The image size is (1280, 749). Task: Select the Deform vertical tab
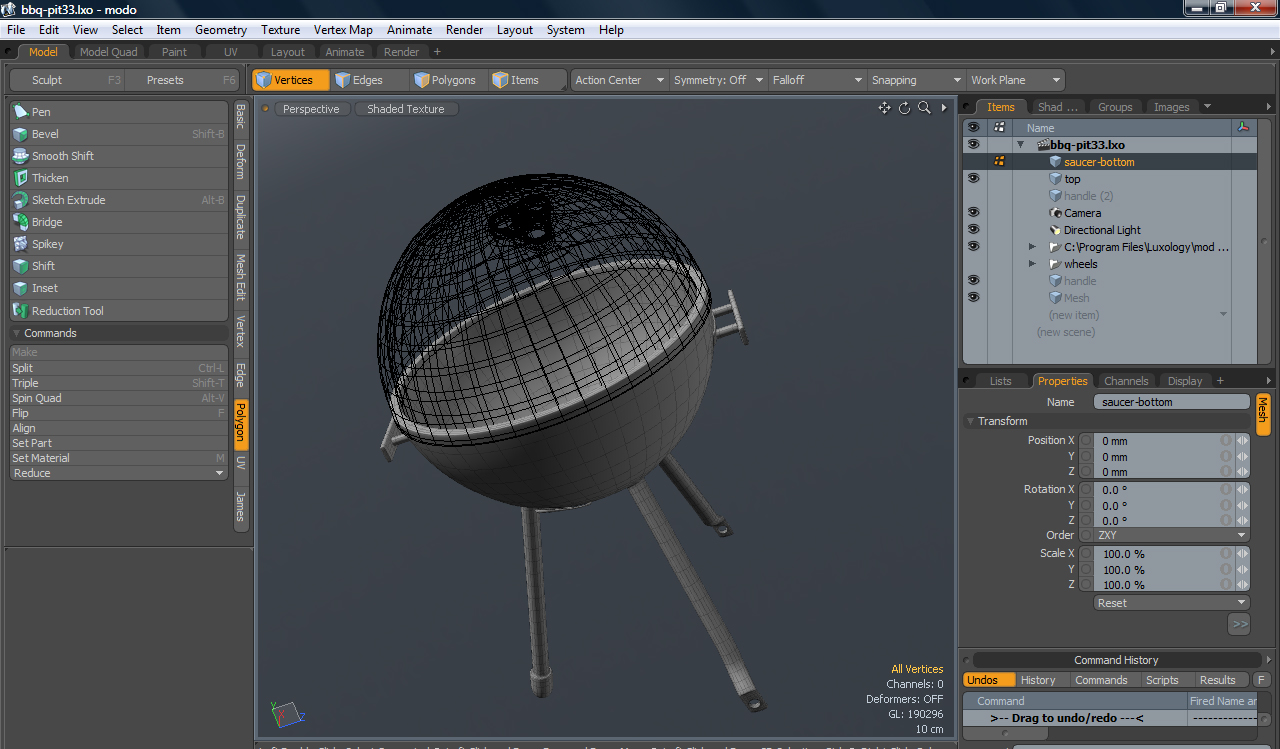pyautogui.click(x=241, y=161)
